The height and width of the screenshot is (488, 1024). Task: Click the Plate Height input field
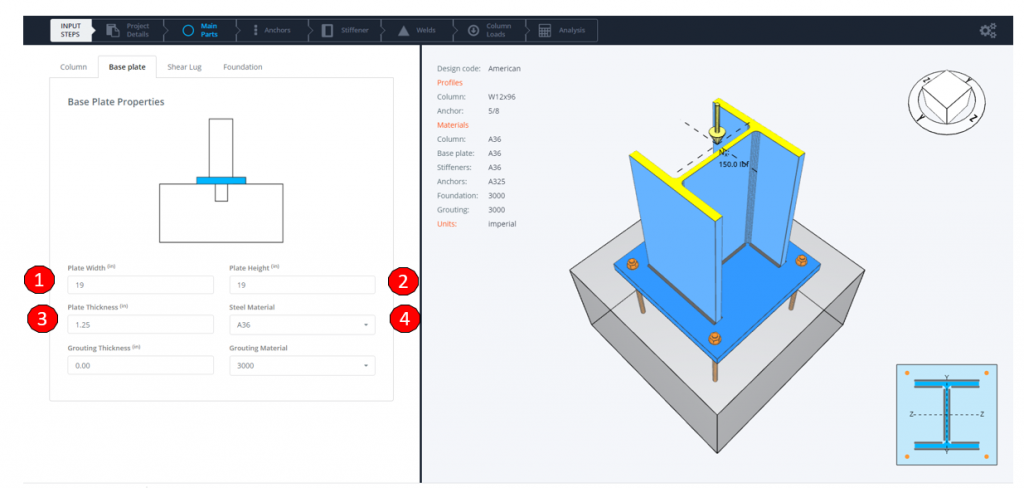[301, 285]
